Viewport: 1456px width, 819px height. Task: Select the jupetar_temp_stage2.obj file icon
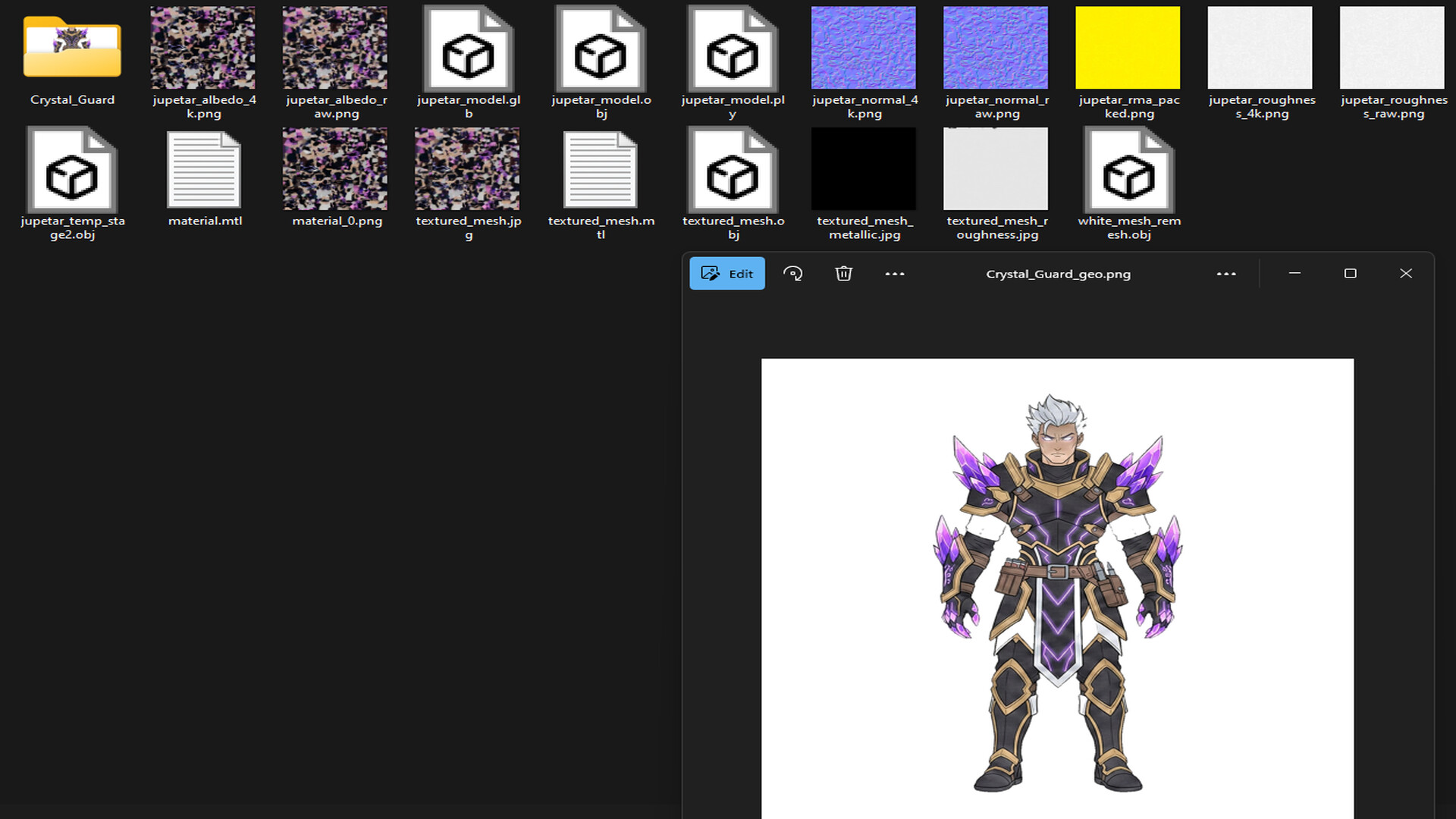click(x=72, y=169)
